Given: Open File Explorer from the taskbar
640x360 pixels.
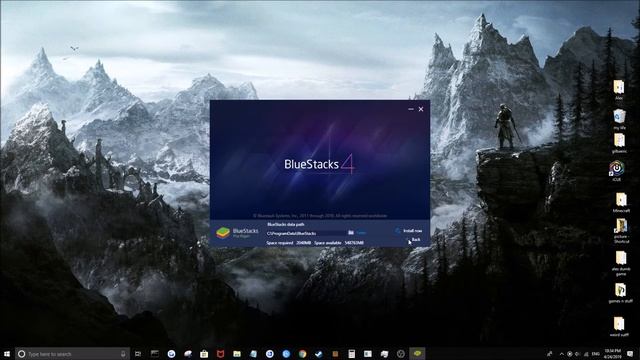Looking at the screenshot, I should click(237, 354).
